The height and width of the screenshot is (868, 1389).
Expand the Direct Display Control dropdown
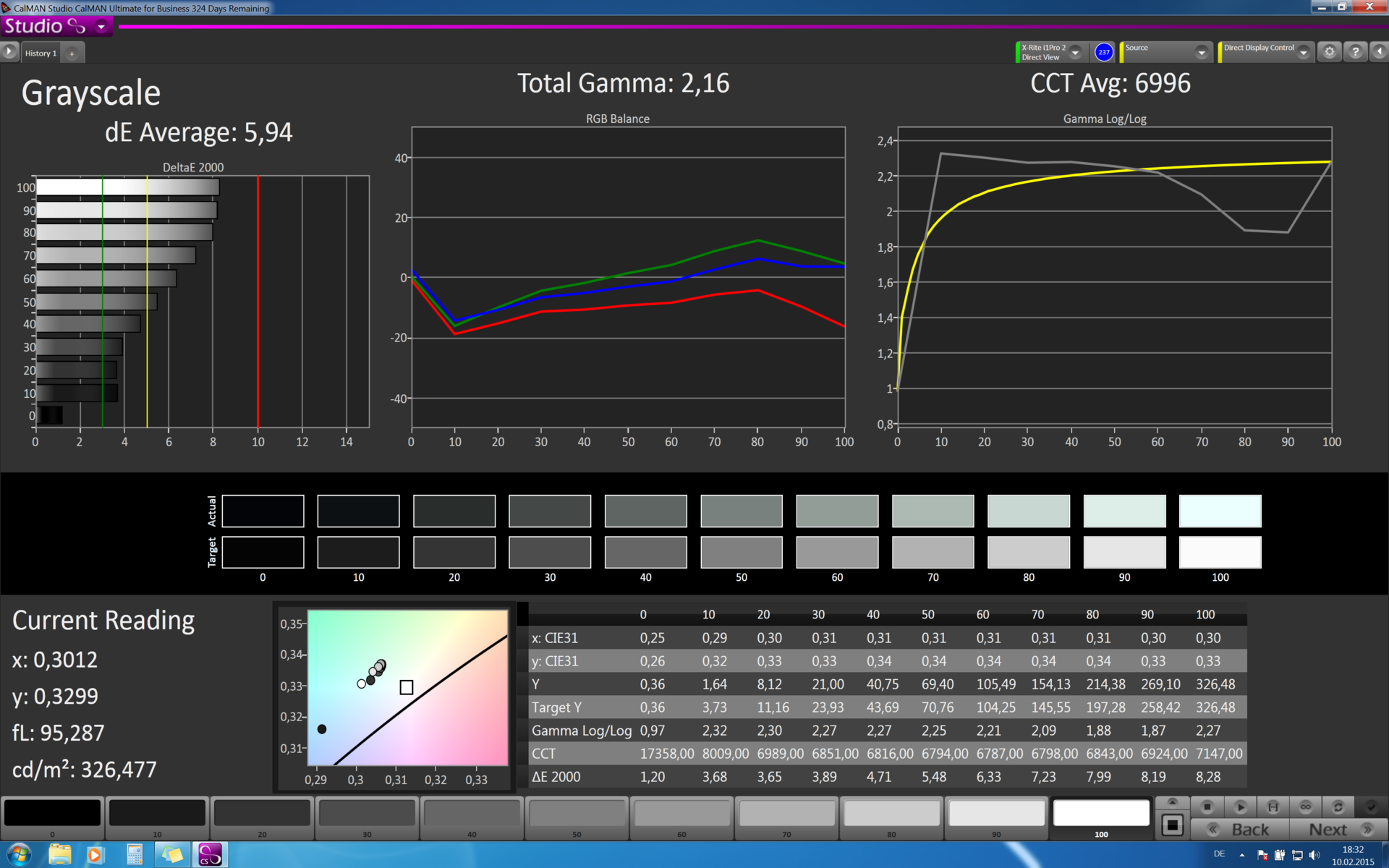pos(1303,52)
